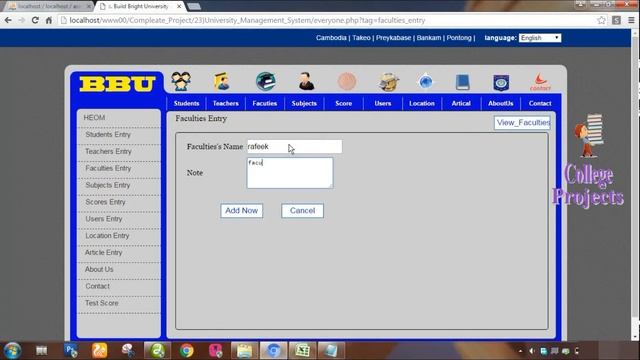The height and width of the screenshot is (360, 640).
Task: Click the Preykabase top bar link
Action: 393,38
